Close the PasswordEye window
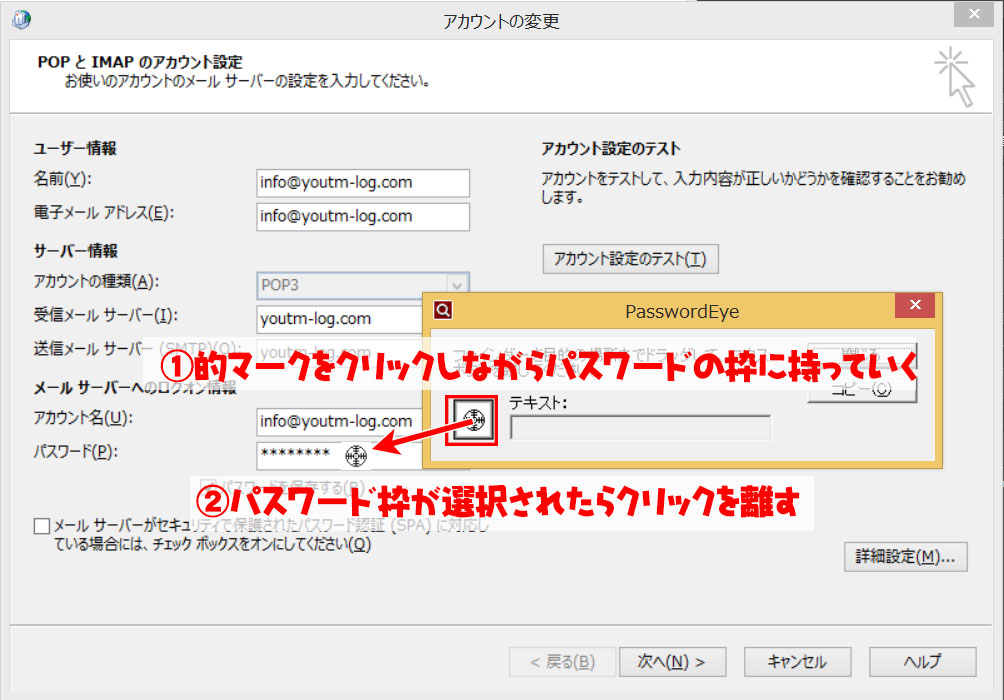This screenshot has width=1004, height=700. 915,305
